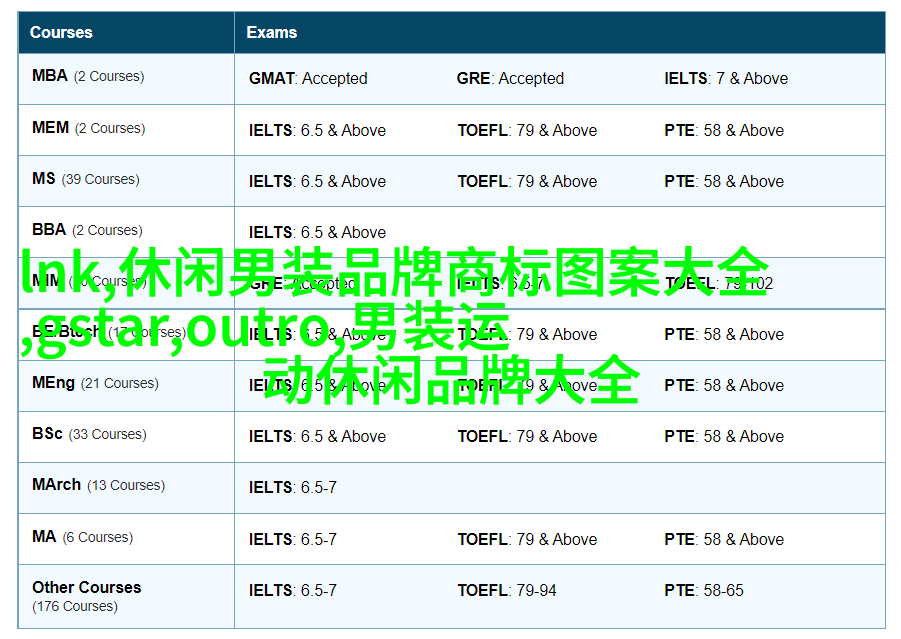
Task: Click PTE: 58 & Above in MEM row
Action: pyautogui.click(x=724, y=130)
